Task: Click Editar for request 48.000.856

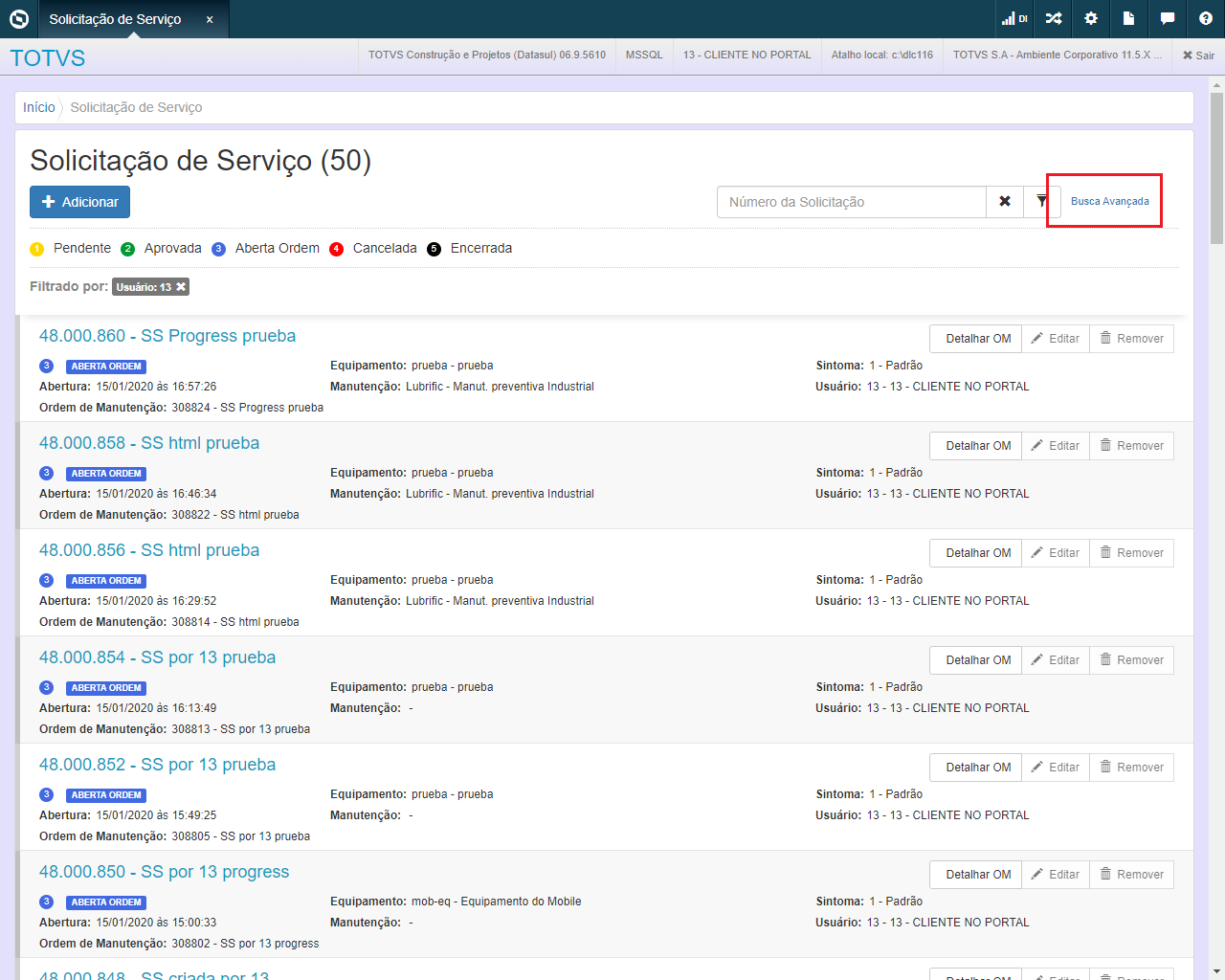Action: (x=1056, y=553)
